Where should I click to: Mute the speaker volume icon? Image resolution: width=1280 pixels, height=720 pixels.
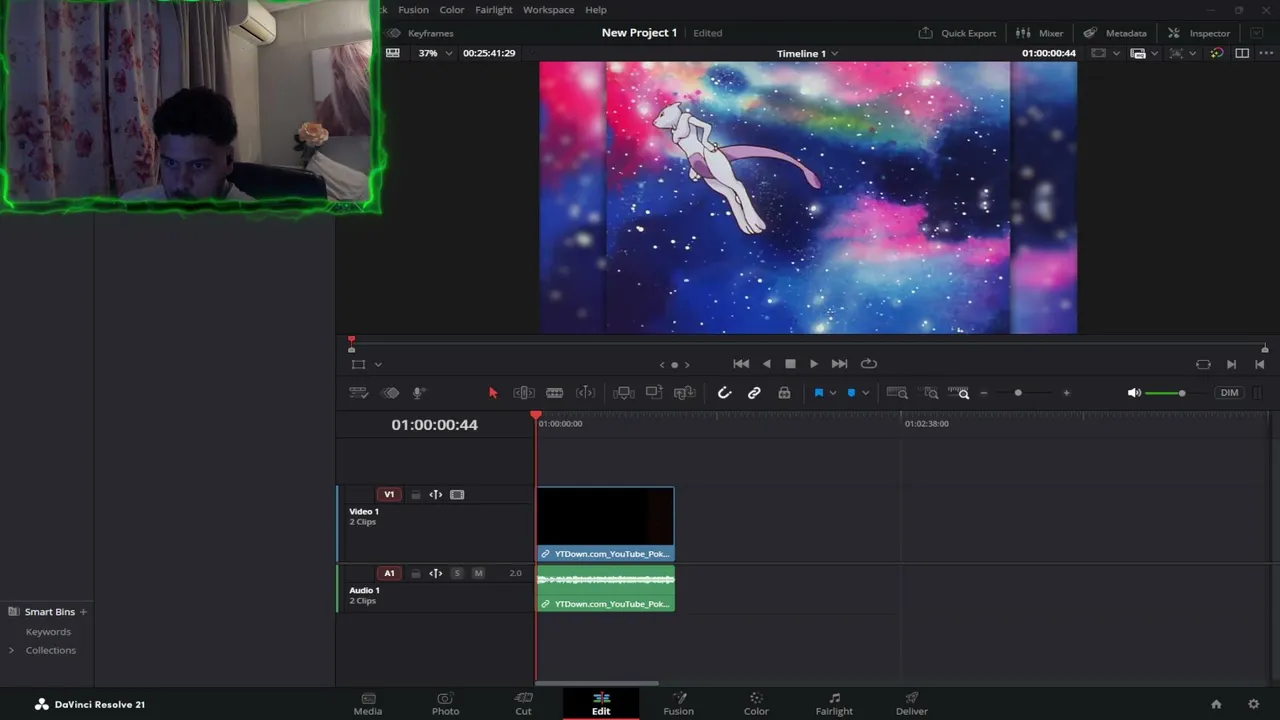(1134, 393)
